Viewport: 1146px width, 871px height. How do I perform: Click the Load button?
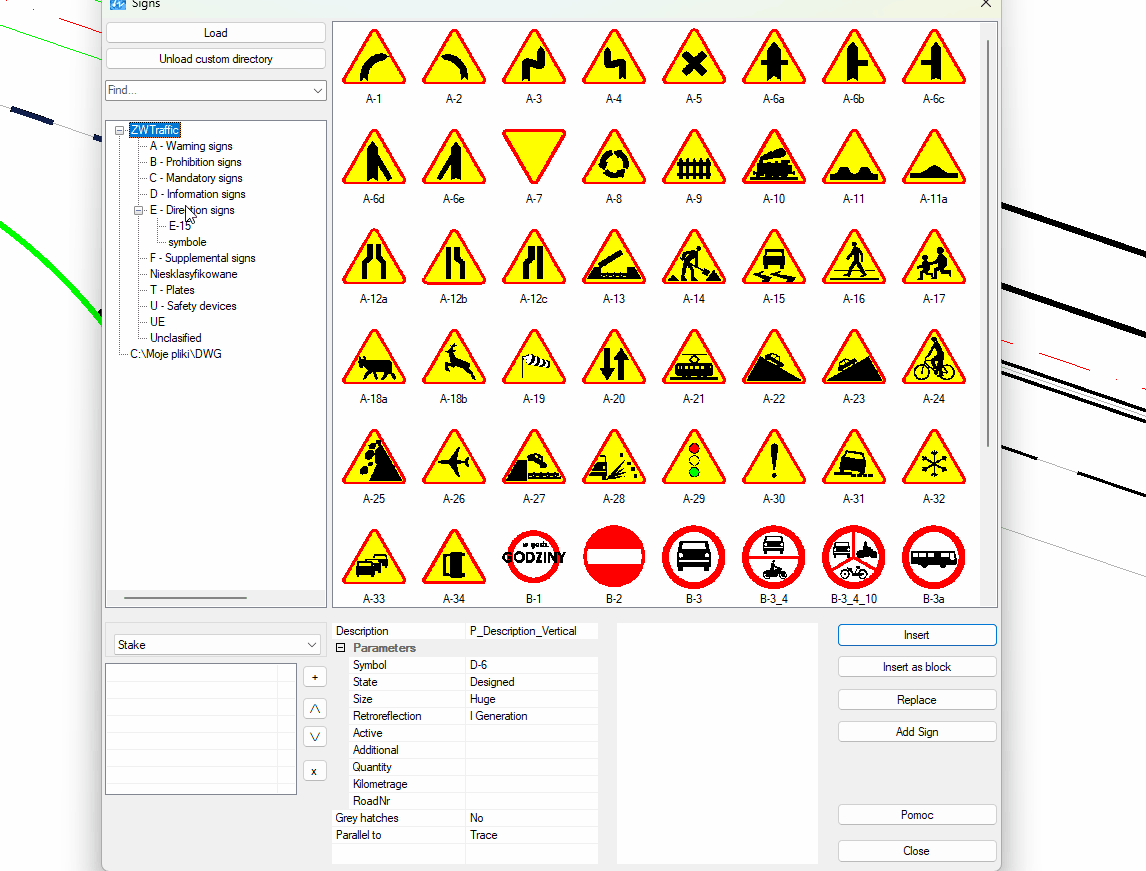point(216,33)
